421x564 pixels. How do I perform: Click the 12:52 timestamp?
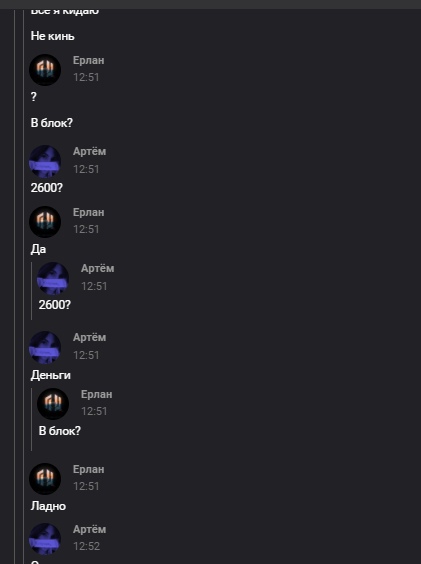click(x=86, y=546)
